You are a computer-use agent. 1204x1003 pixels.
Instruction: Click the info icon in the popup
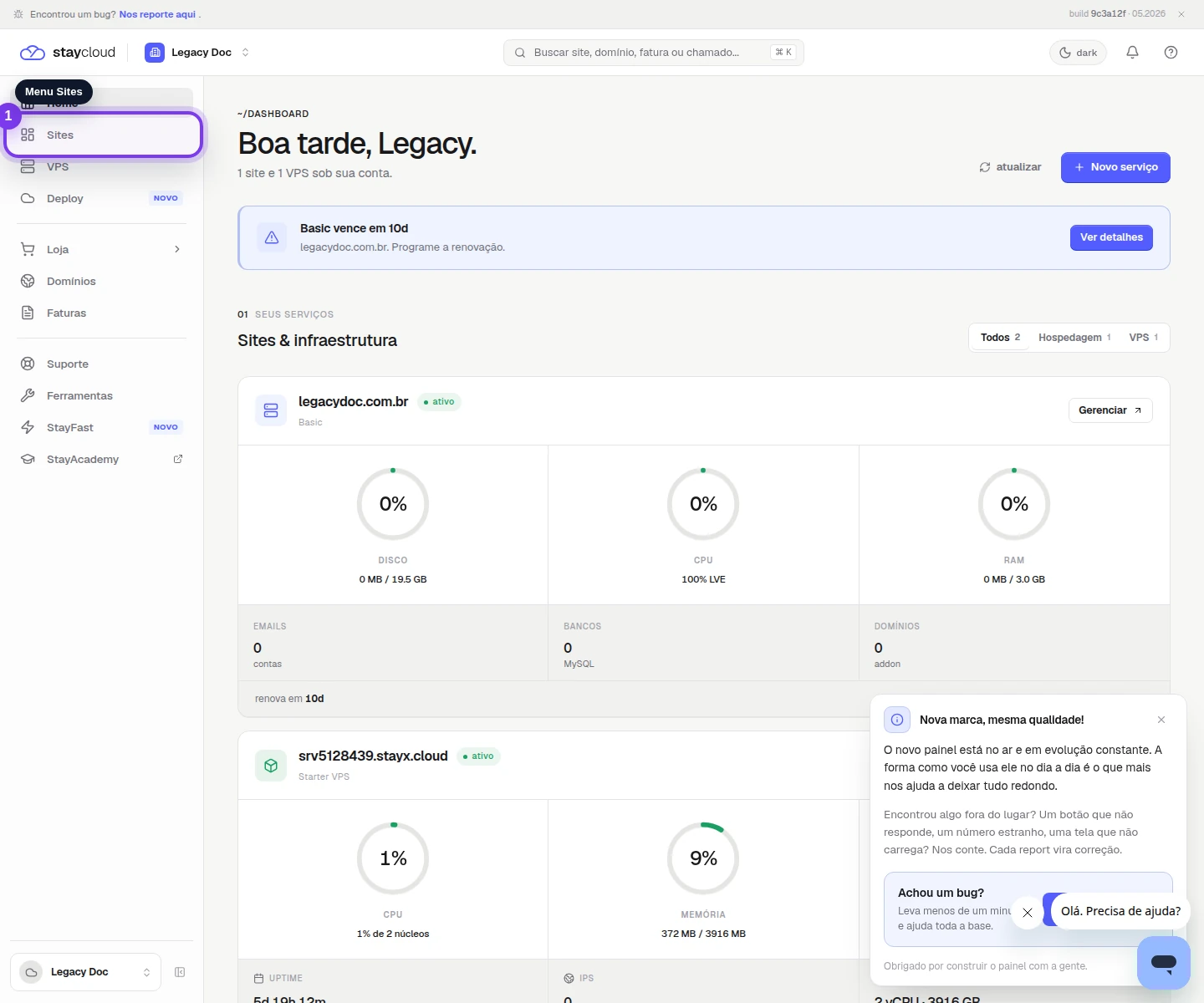pos(897,720)
